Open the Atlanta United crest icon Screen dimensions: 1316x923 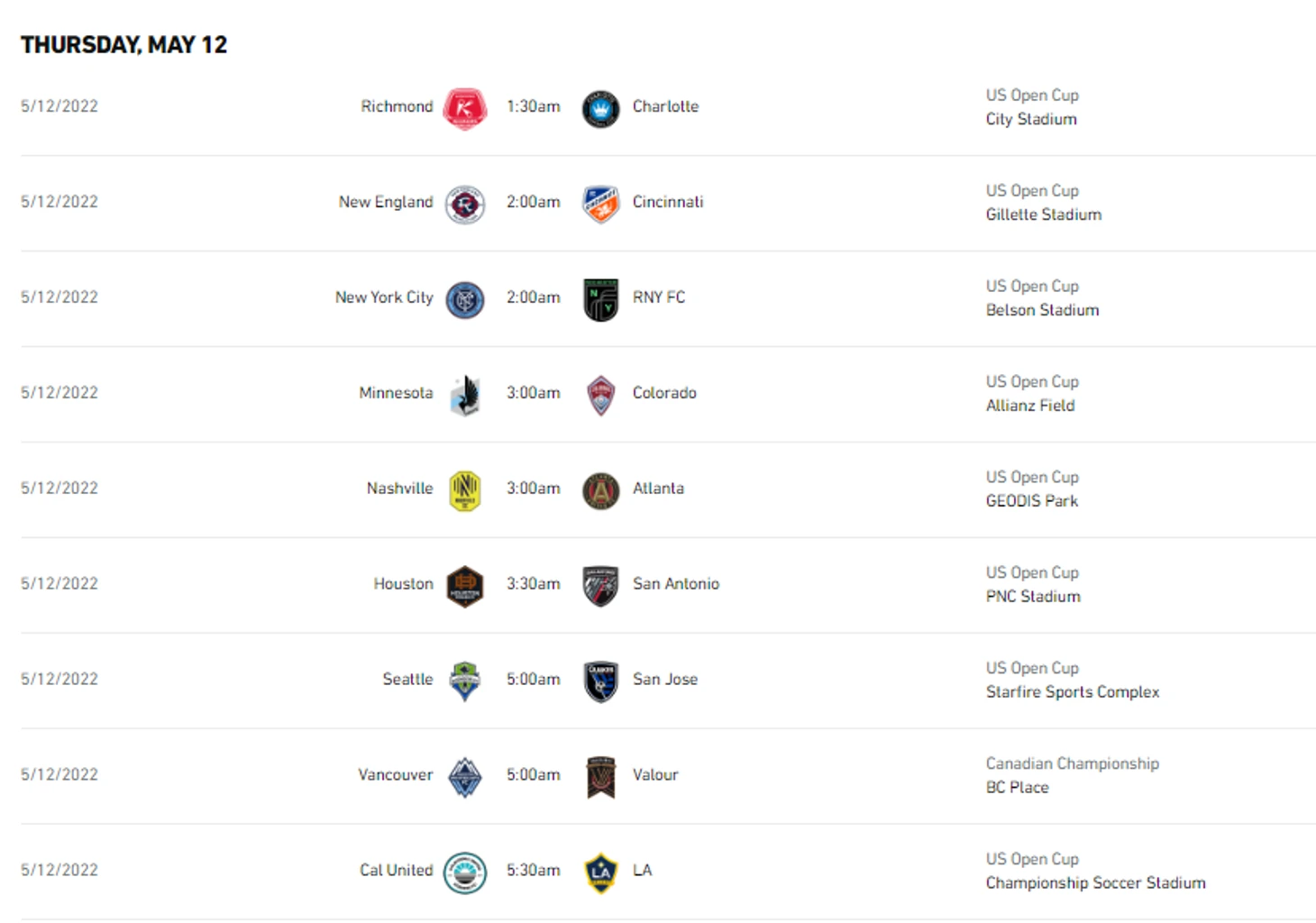[600, 491]
